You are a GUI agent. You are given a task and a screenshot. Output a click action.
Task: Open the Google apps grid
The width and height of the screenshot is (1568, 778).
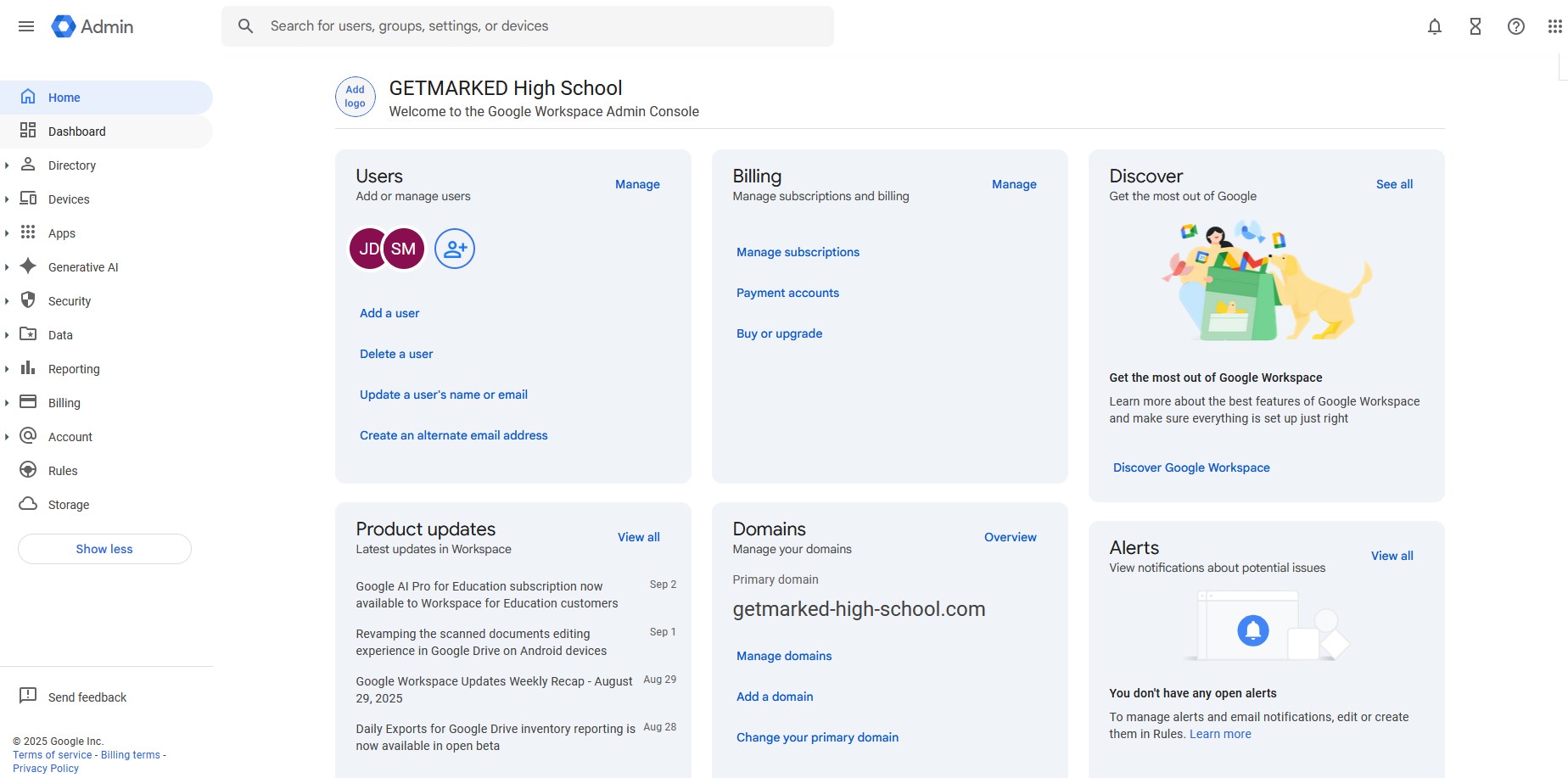(1554, 26)
